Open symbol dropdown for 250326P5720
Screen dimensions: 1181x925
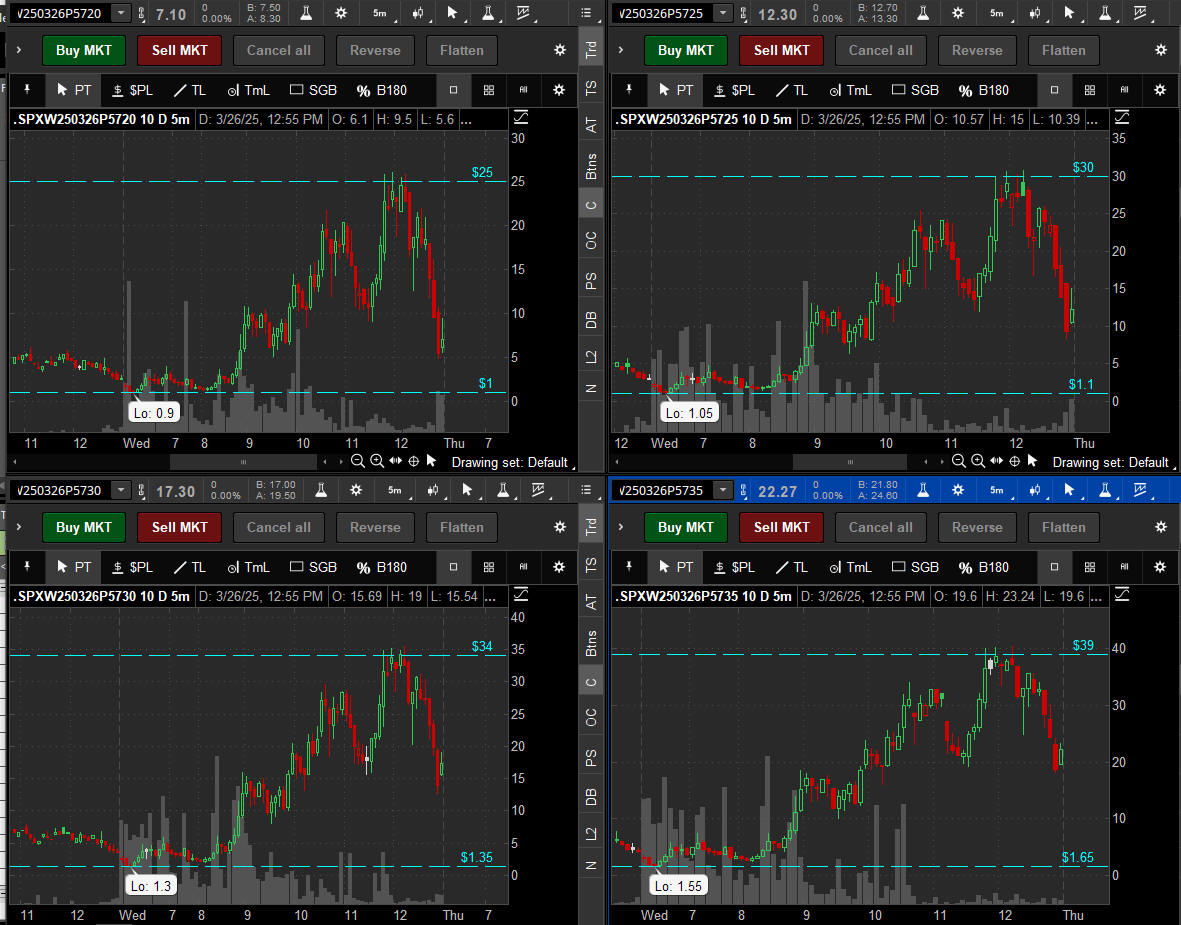coord(121,13)
